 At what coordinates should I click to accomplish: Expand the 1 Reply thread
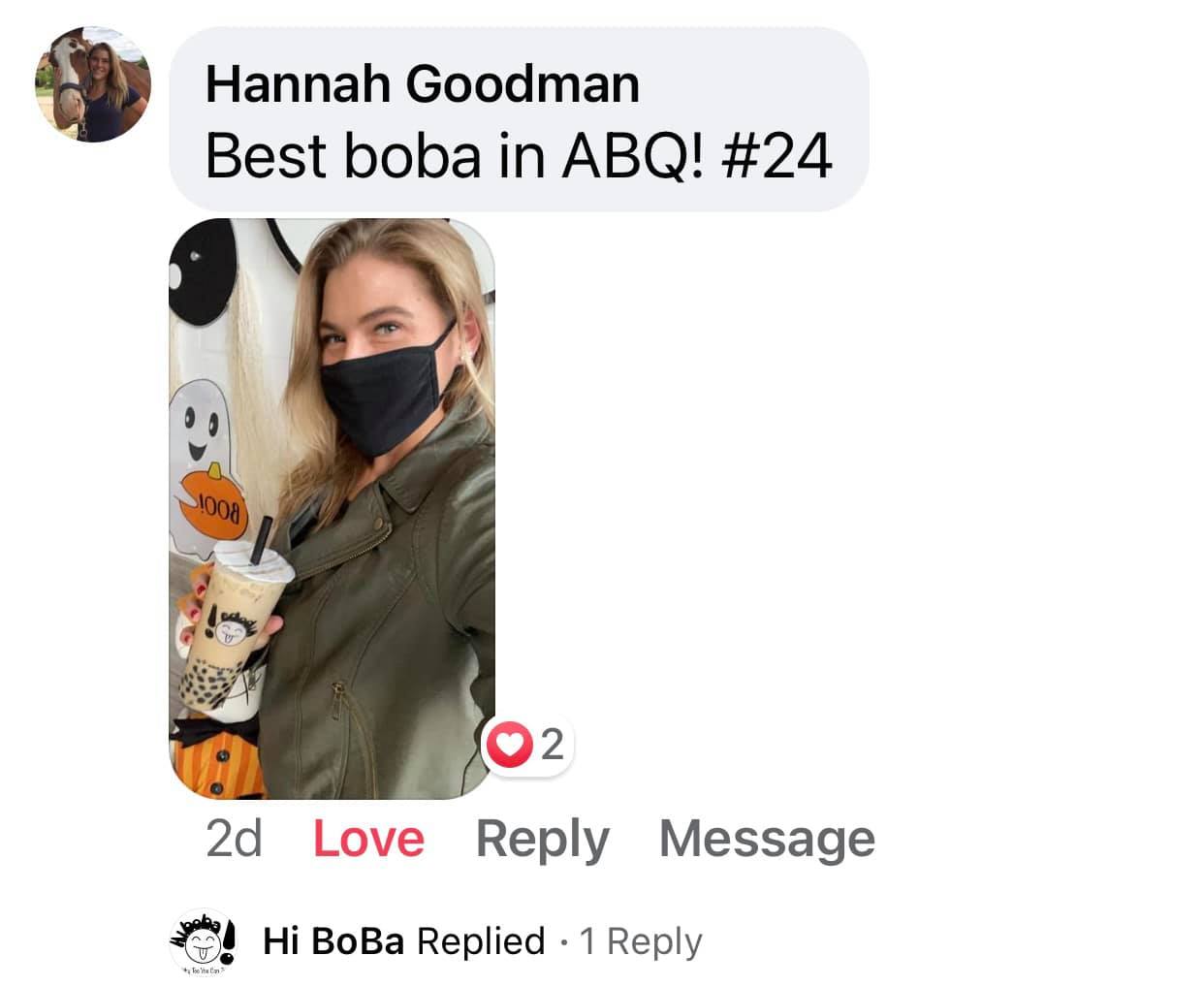pyautogui.click(x=641, y=941)
